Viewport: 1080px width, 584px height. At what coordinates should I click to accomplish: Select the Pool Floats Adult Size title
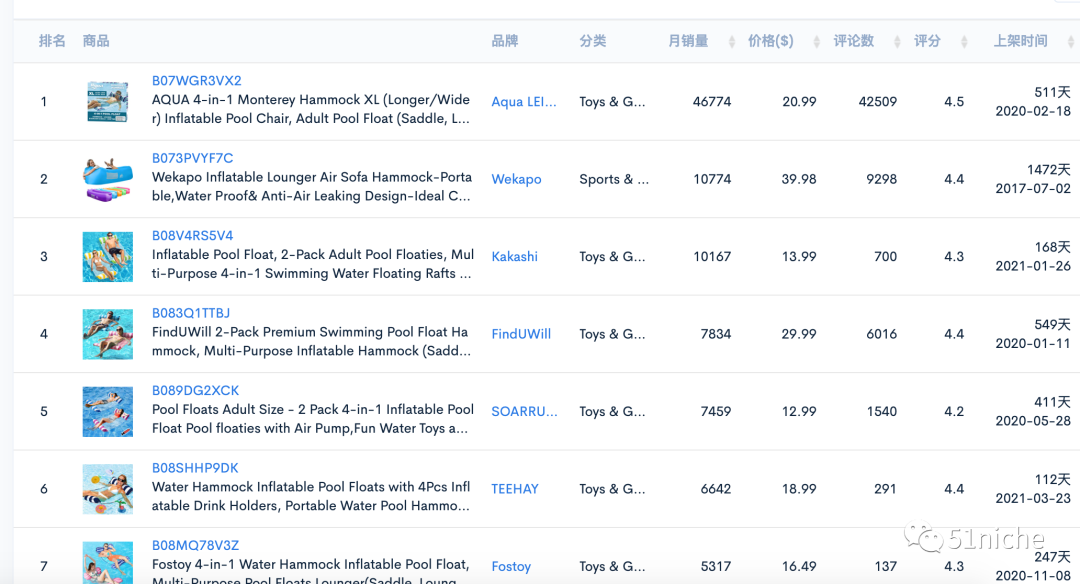coord(313,419)
